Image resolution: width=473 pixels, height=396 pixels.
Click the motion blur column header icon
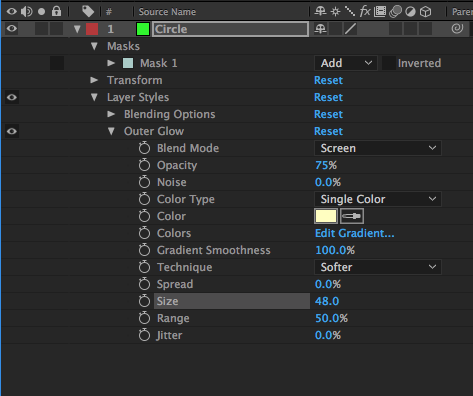pyautogui.click(x=395, y=12)
